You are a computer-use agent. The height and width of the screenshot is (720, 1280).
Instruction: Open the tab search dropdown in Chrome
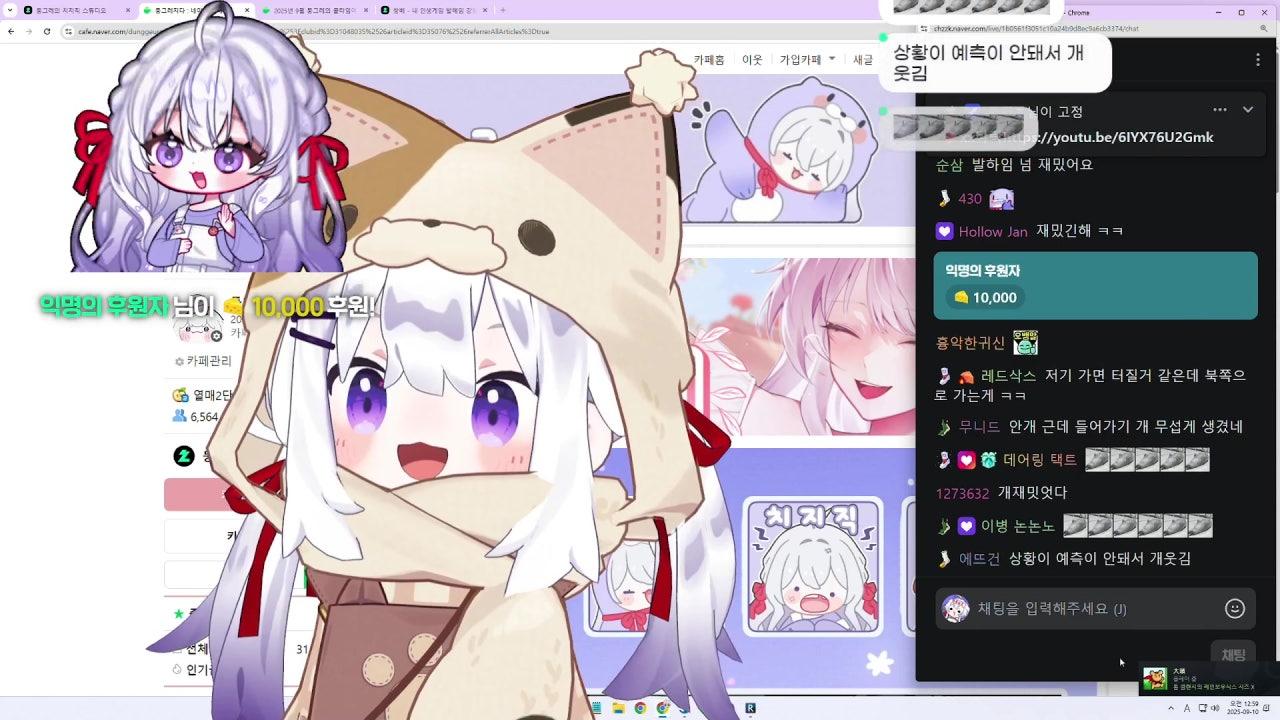pos(10,10)
